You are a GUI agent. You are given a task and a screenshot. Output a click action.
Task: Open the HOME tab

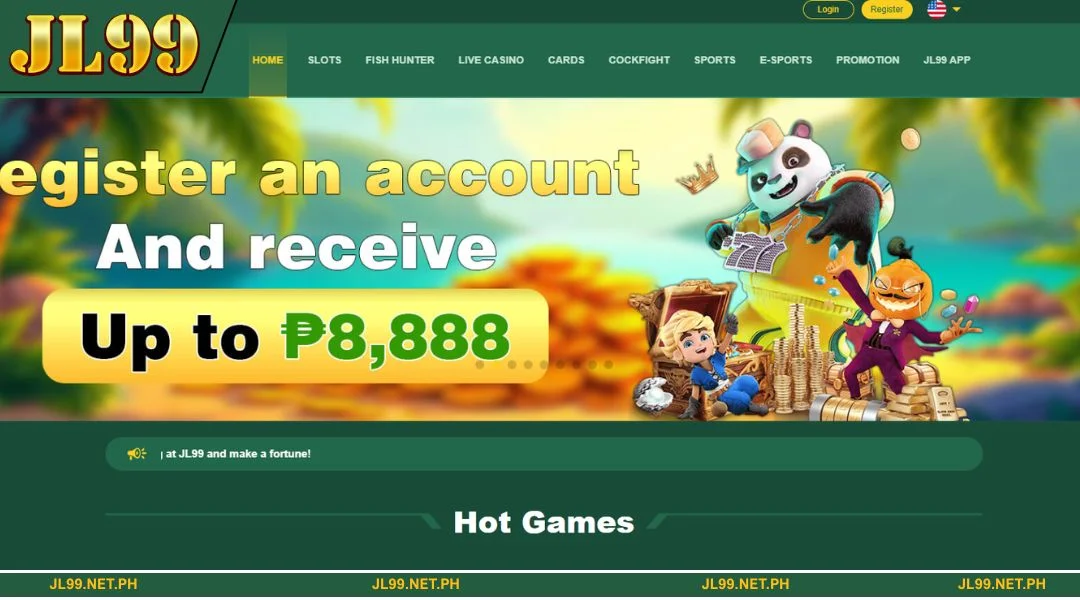coord(267,60)
